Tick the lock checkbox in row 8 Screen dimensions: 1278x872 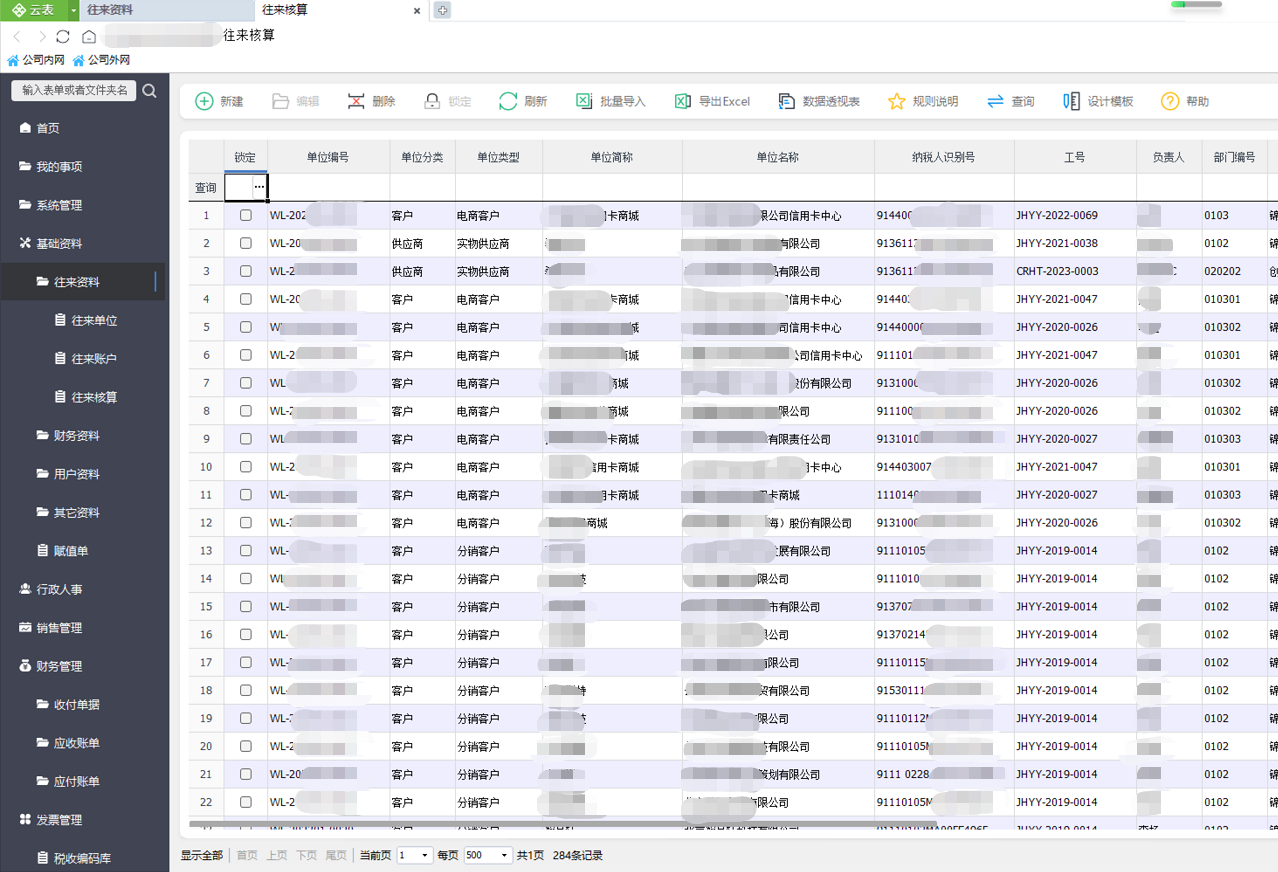point(246,411)
